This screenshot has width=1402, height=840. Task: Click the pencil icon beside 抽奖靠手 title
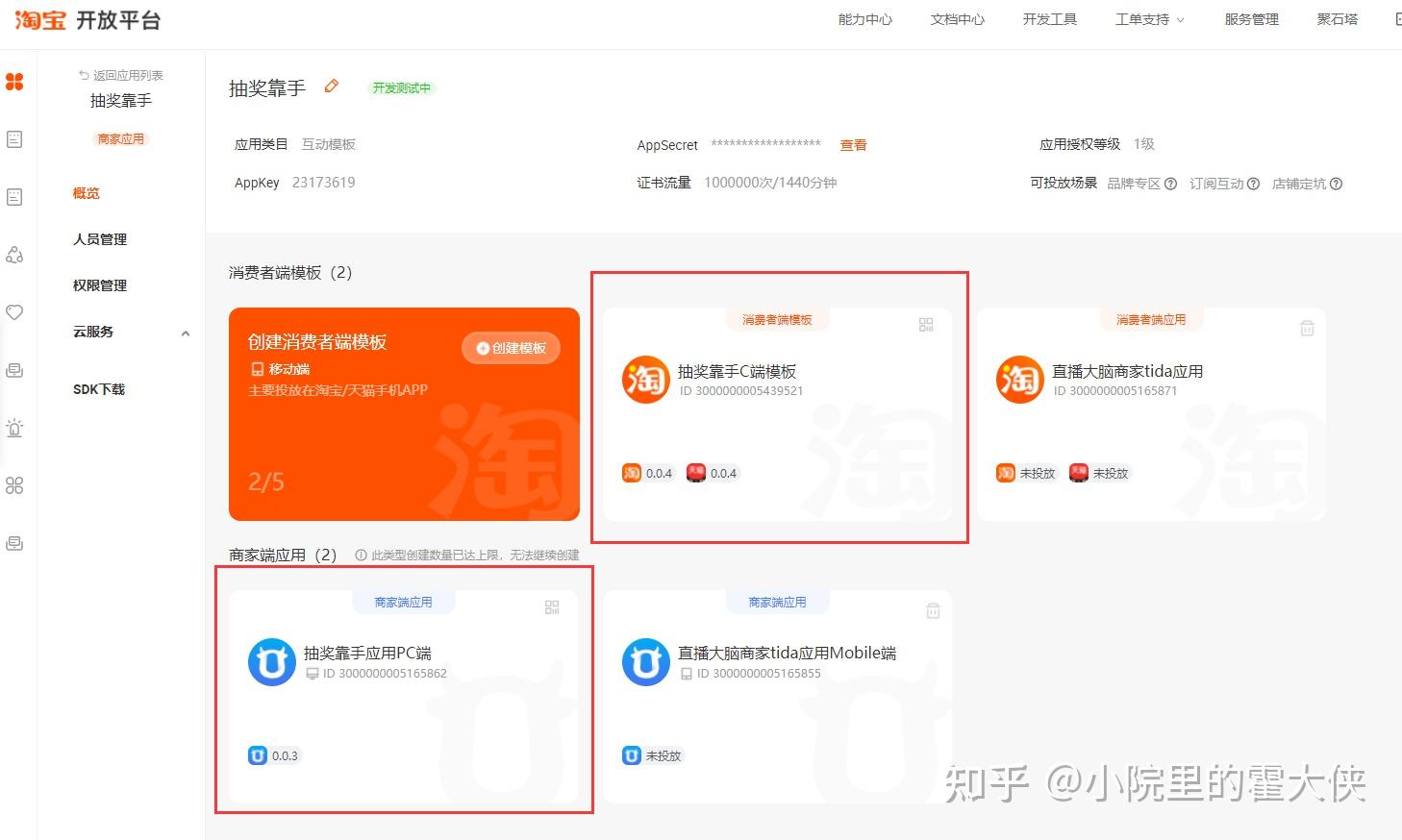click(331, 86)
